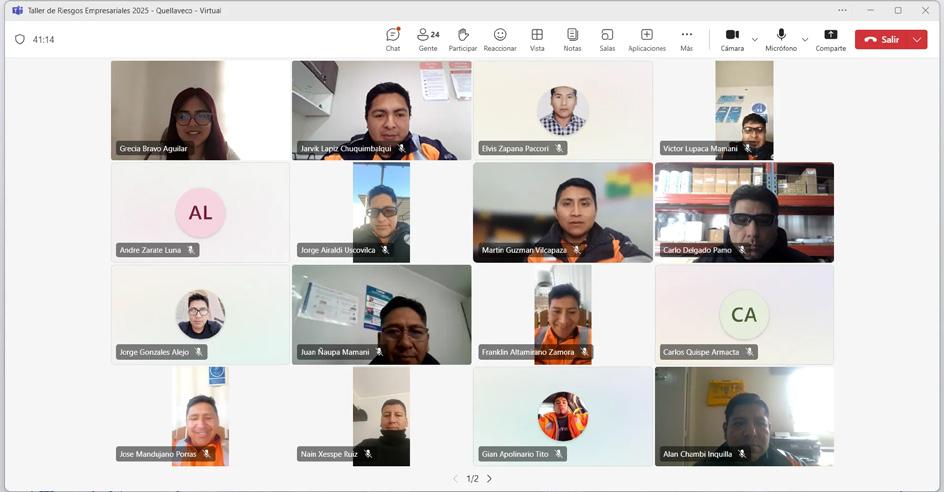
Task: Open meeting Notas
Action: pos(572,40)
